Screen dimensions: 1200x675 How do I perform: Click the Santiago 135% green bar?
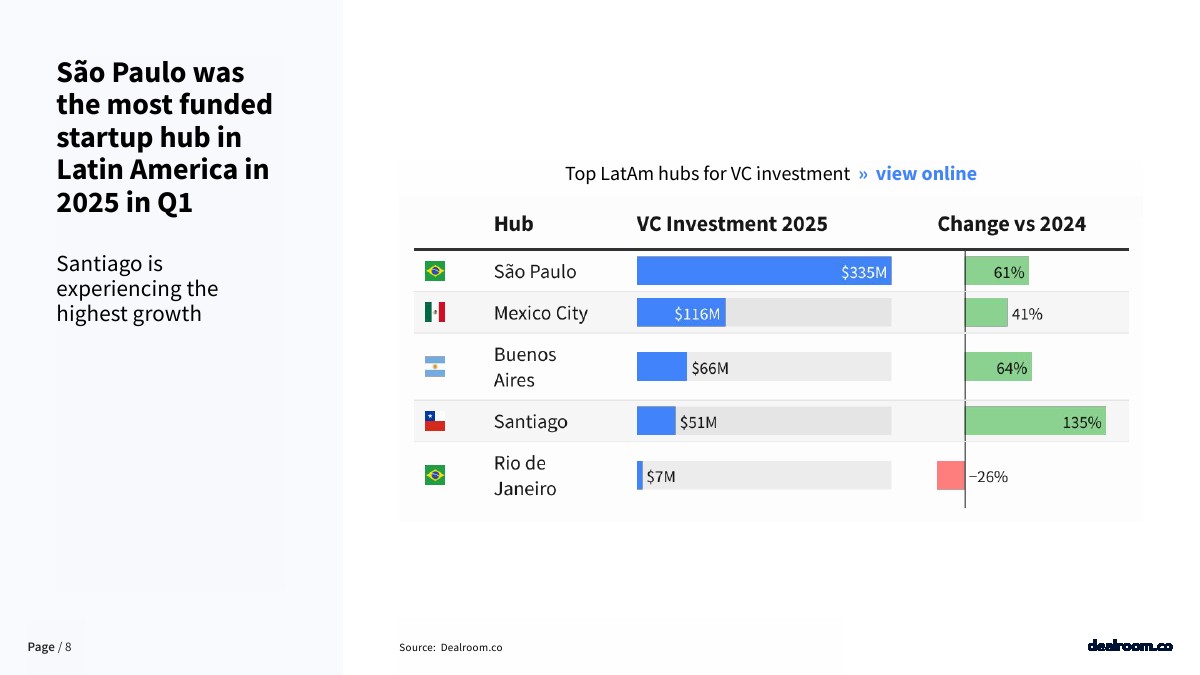click(x=1035, y=421)
